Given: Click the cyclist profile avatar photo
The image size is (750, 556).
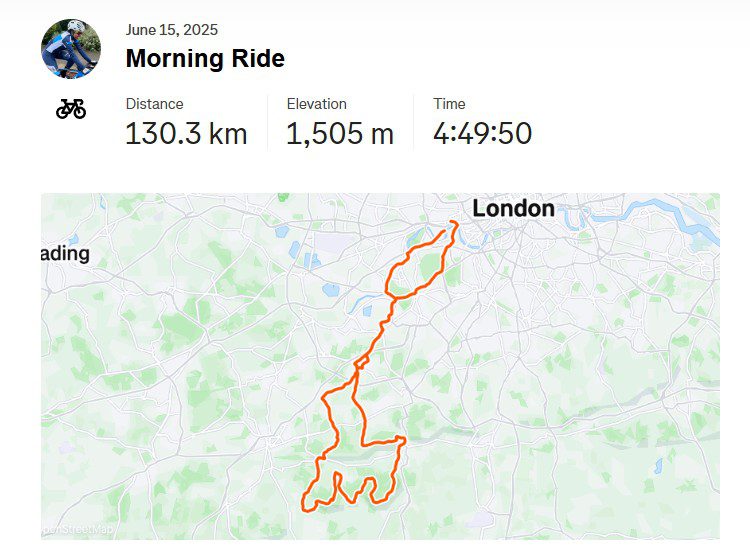Looking at the screenshot, I should pyautogui.click(x=71, y=49).
